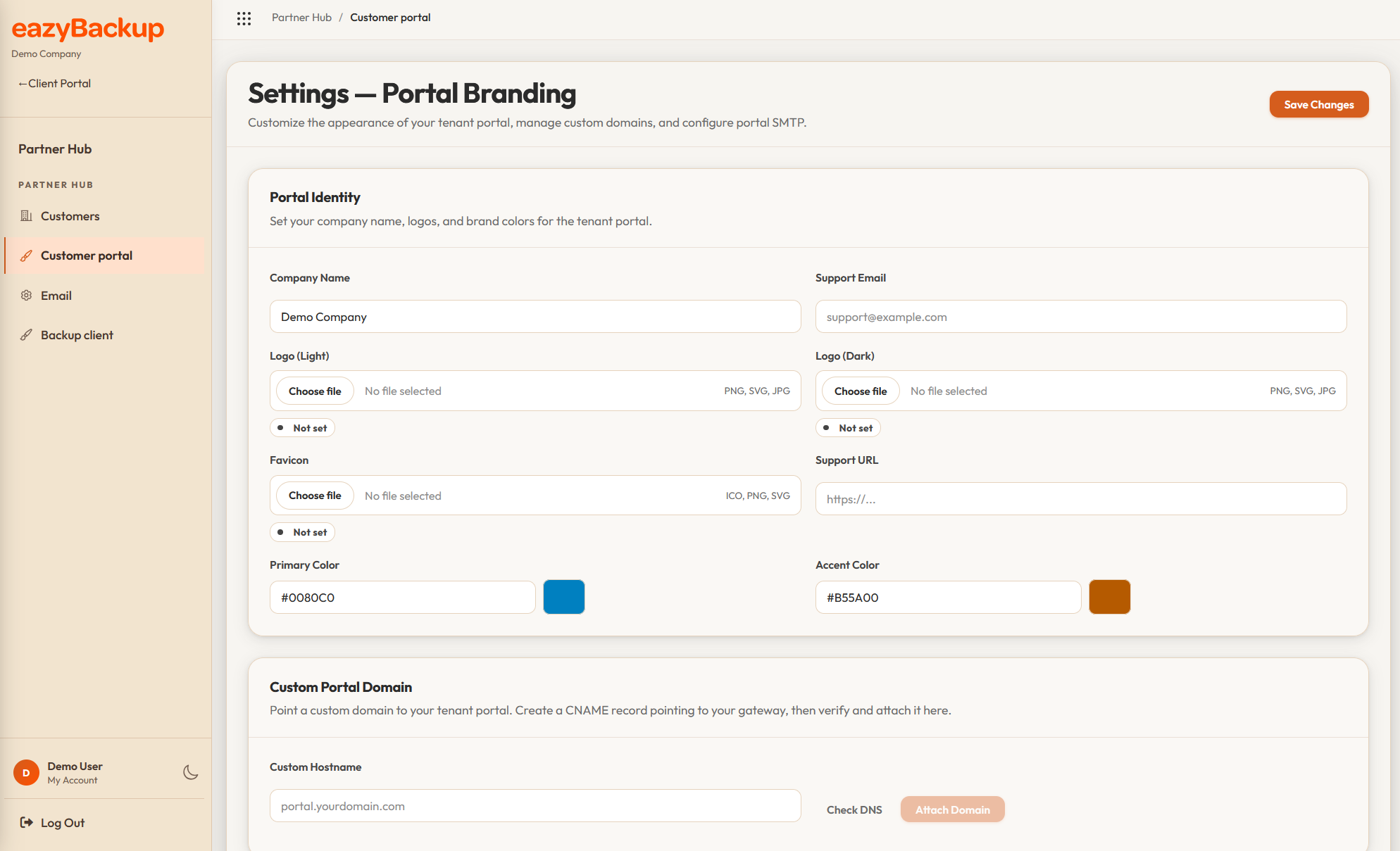The height and width of the screenshot is (851, 1400).
Task: Choose file for Logo (Light)
Action: [315, 391]
